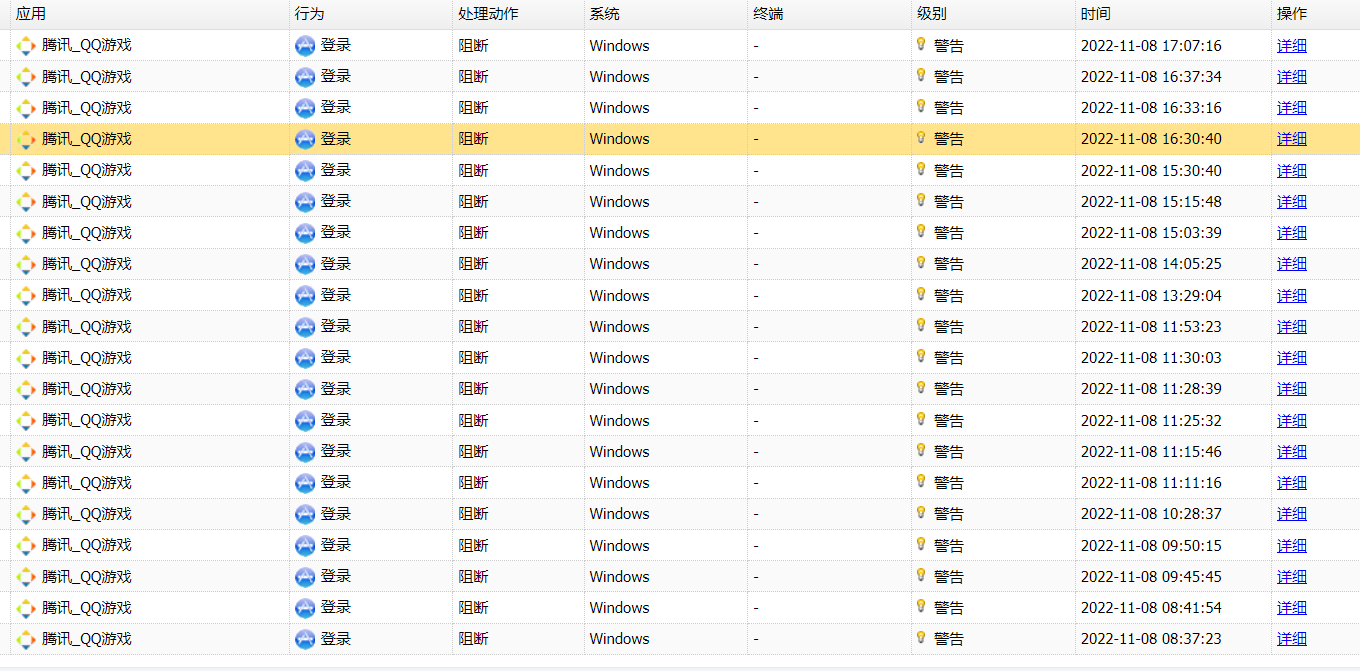Screen dimensions: 1360x671
Task: Open 详细 link for highlighted 16:30:40 entry
Action: (x=1292, y=139)
